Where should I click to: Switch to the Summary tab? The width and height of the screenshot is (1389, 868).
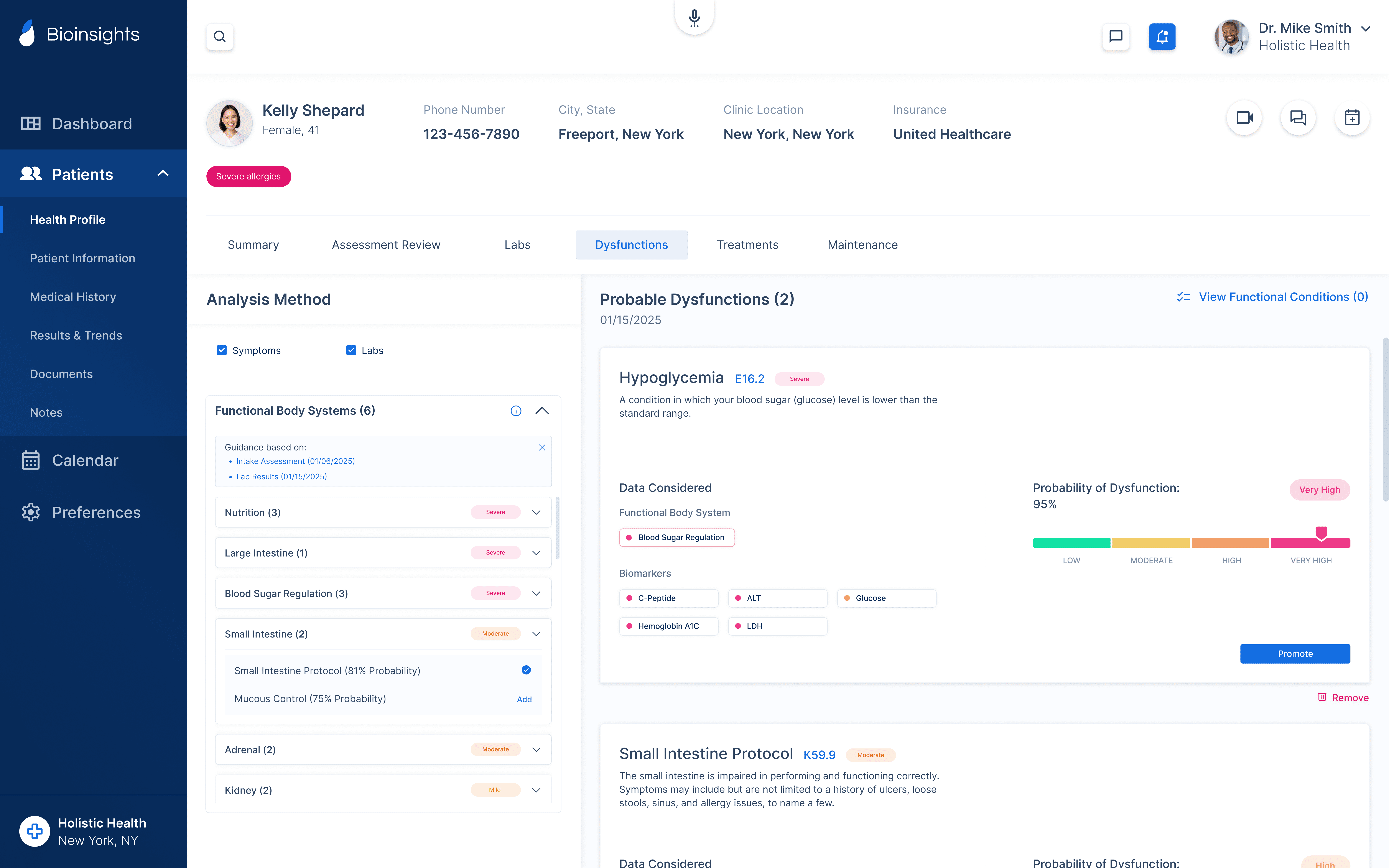(x=253, y=245)
